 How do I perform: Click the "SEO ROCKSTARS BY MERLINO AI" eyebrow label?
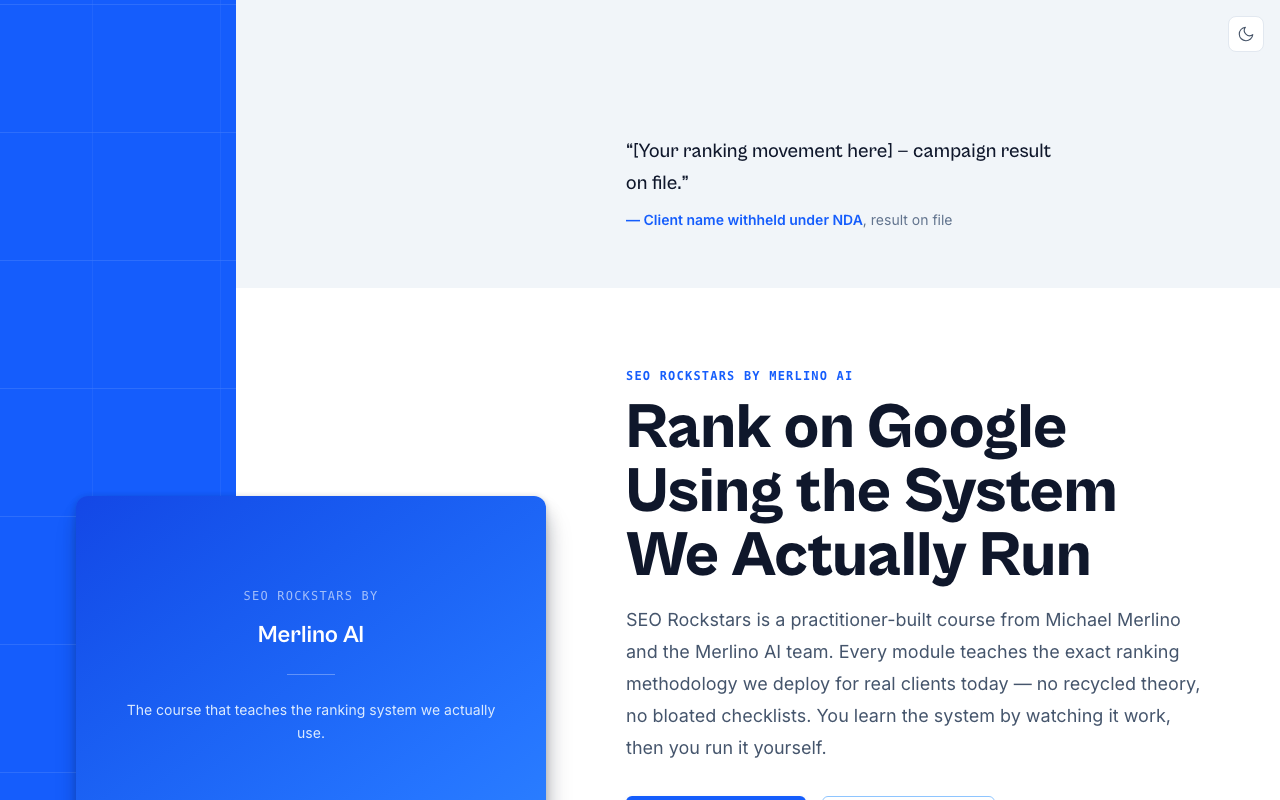point(739,376)
